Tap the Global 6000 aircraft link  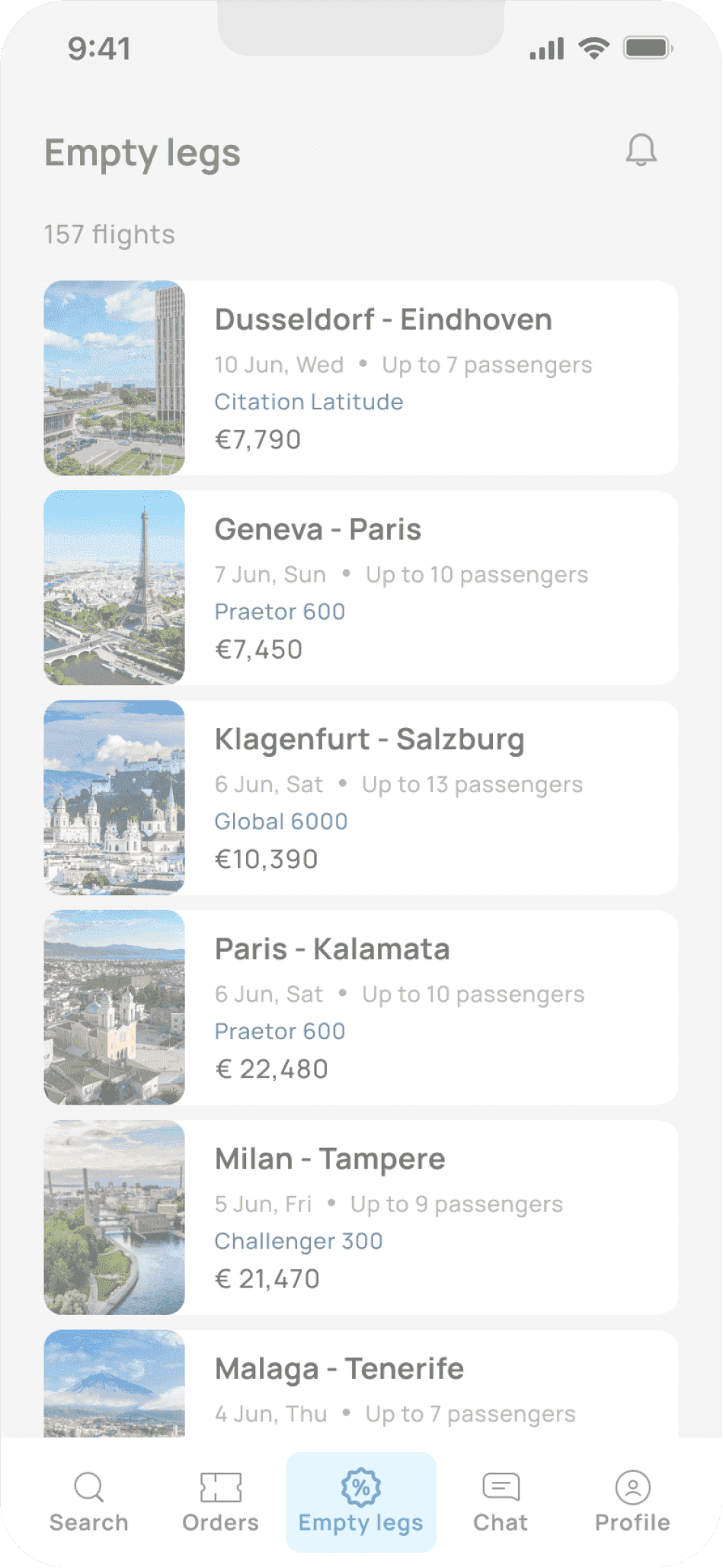click(281, 821)
